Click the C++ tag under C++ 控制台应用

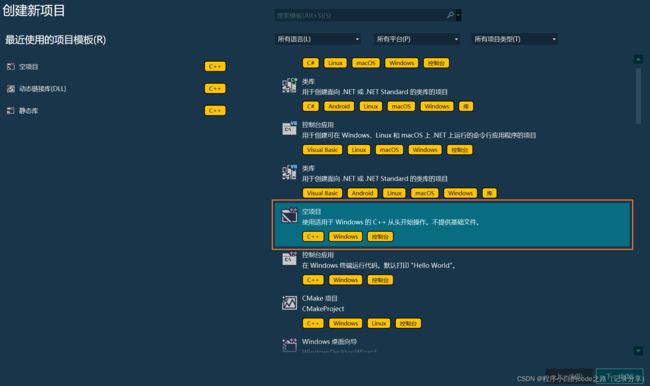[313, 280]
